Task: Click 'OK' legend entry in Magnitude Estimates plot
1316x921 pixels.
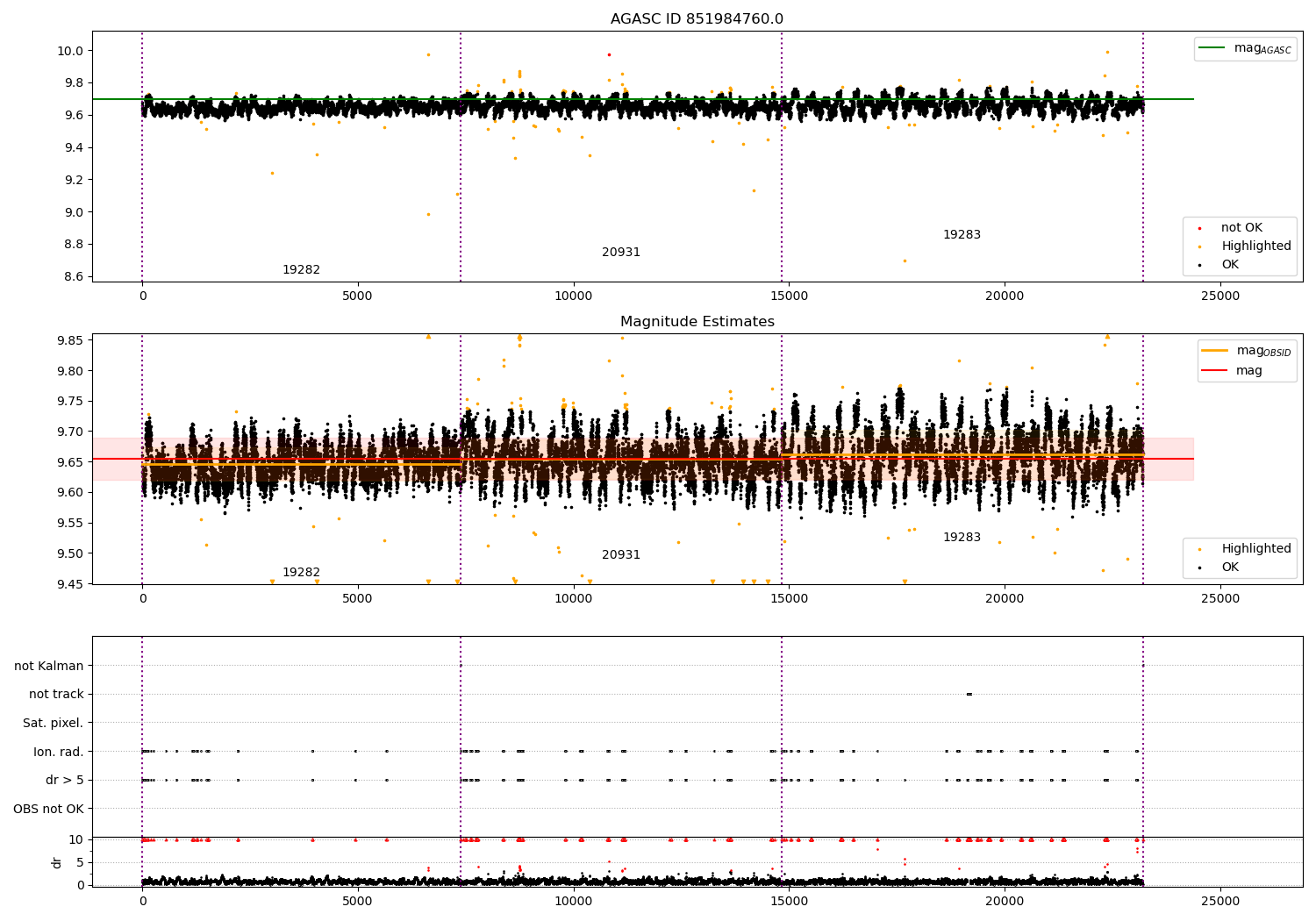Action: click(1219, 568)
